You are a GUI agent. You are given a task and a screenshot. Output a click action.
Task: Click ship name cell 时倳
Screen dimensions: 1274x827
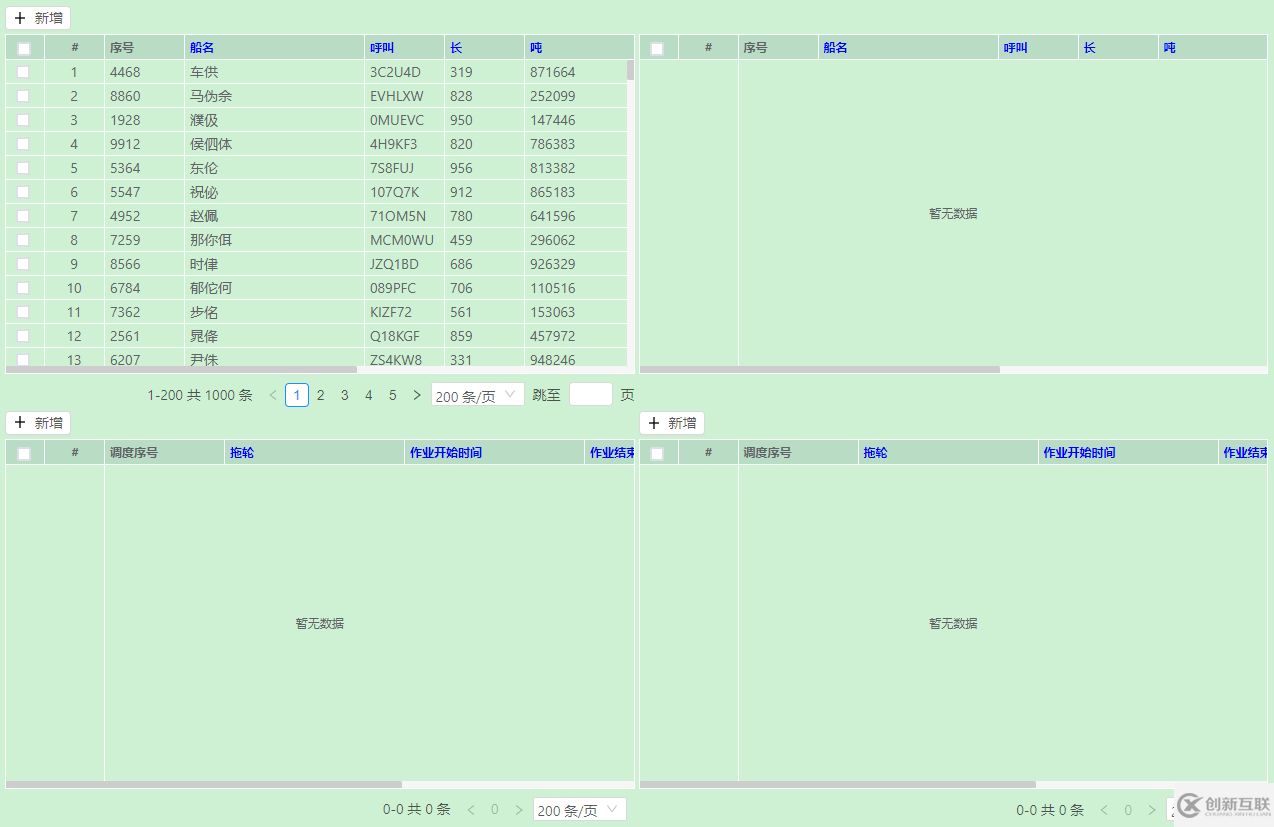pyautogui.click(x=204, y=264)
